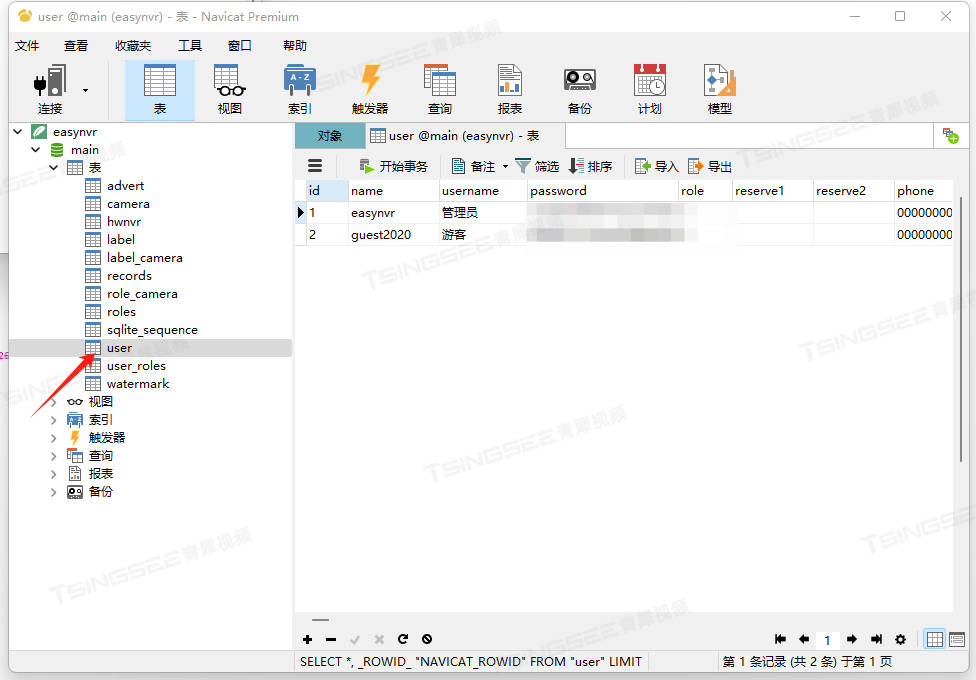Collapse the main database node
The height and width of the screenshot is (680, 976).
[33, 149]
